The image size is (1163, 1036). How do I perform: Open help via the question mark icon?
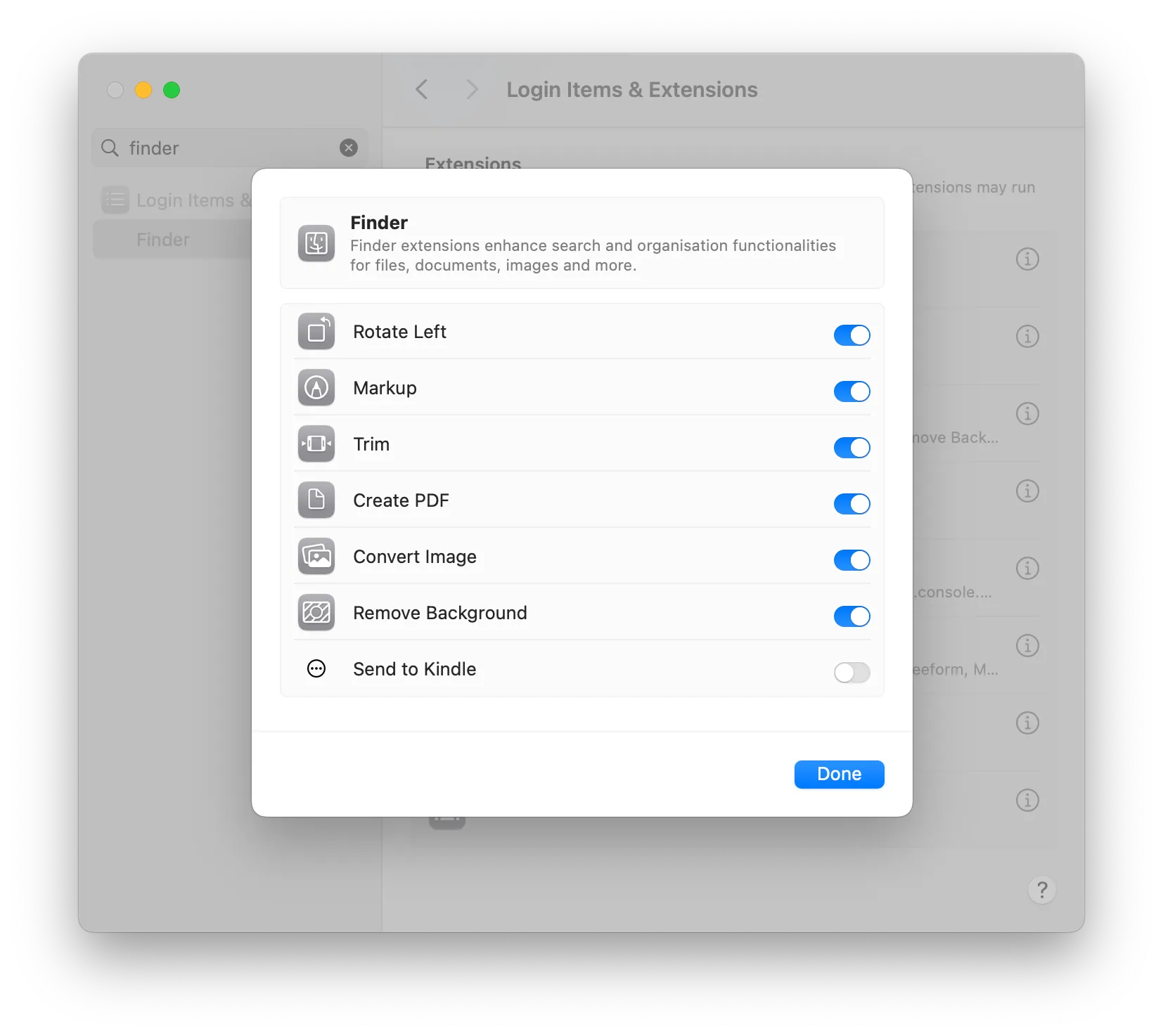[1042, 890]
